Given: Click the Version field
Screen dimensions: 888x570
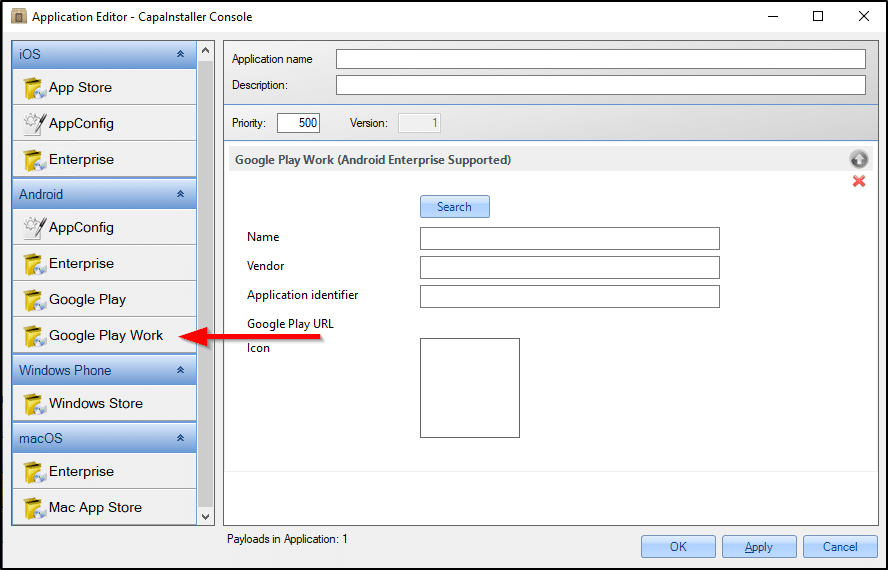Looking at the screenshot, I should click(x=419, y=123).
